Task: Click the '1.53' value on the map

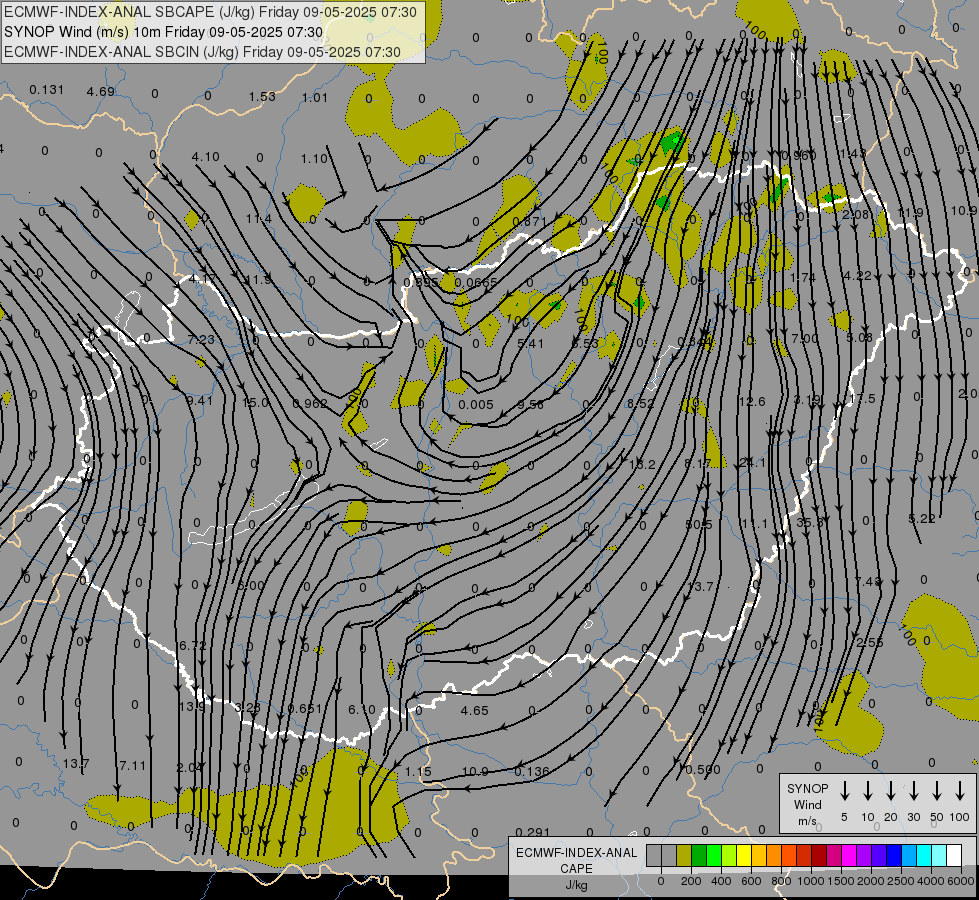Action: tap(262, 96)
